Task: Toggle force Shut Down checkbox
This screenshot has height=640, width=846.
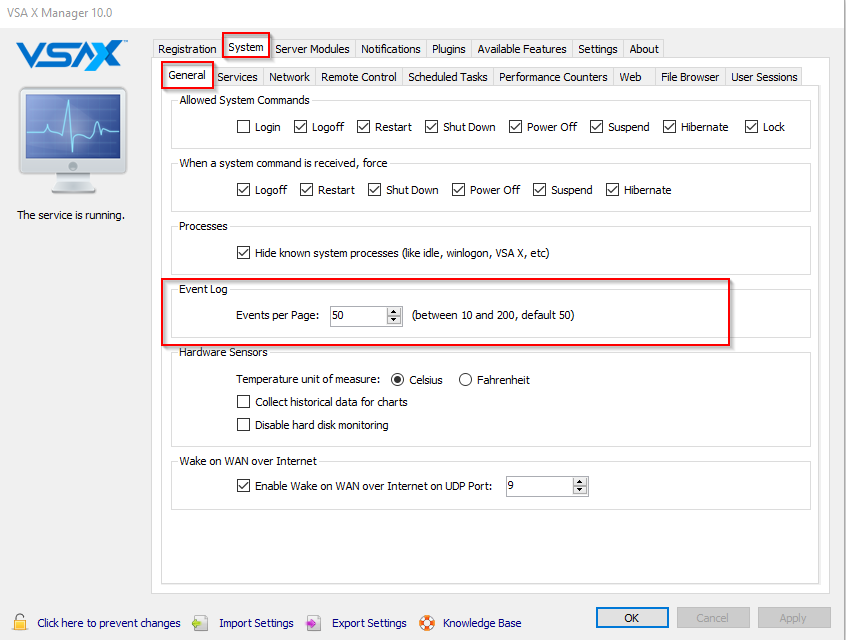Action: 374,190
